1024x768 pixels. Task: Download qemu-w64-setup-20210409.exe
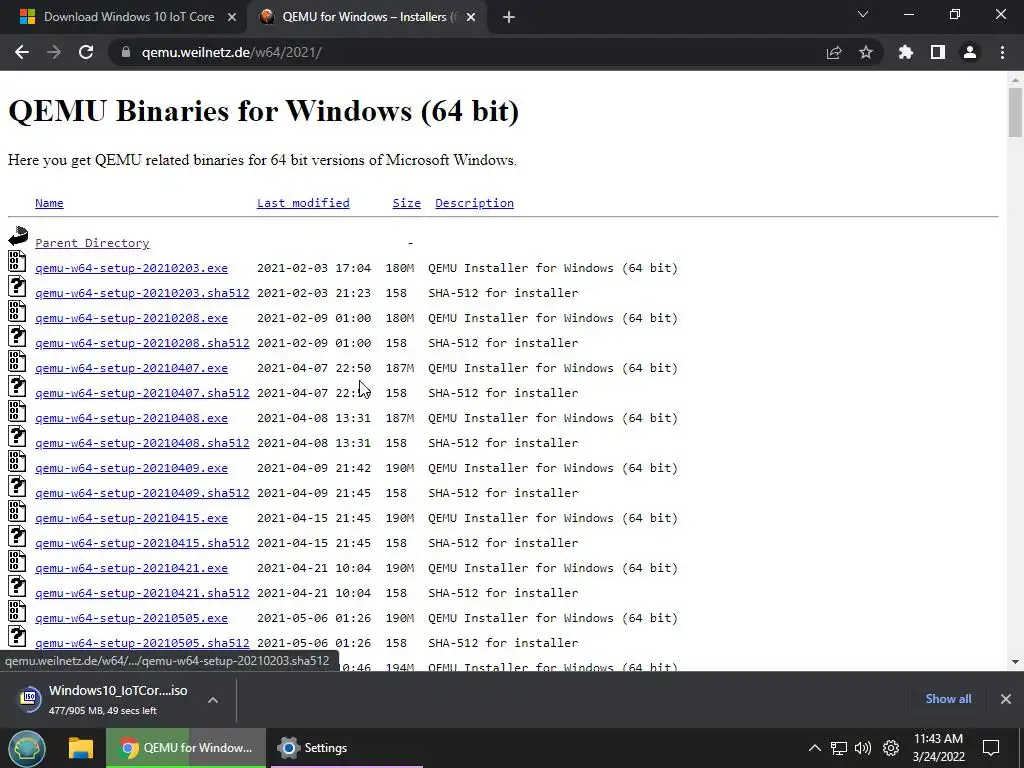131,468
